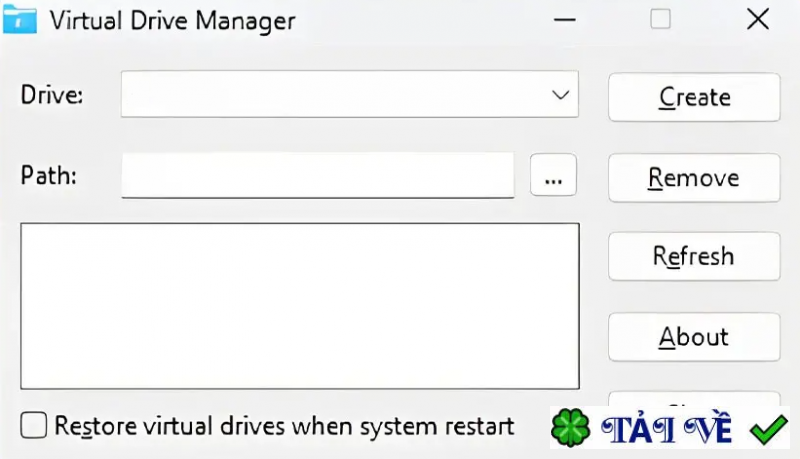The height and width of the screenshot is (459, 800).
Task: Click the Drive field label
Action: click(52, 95)
